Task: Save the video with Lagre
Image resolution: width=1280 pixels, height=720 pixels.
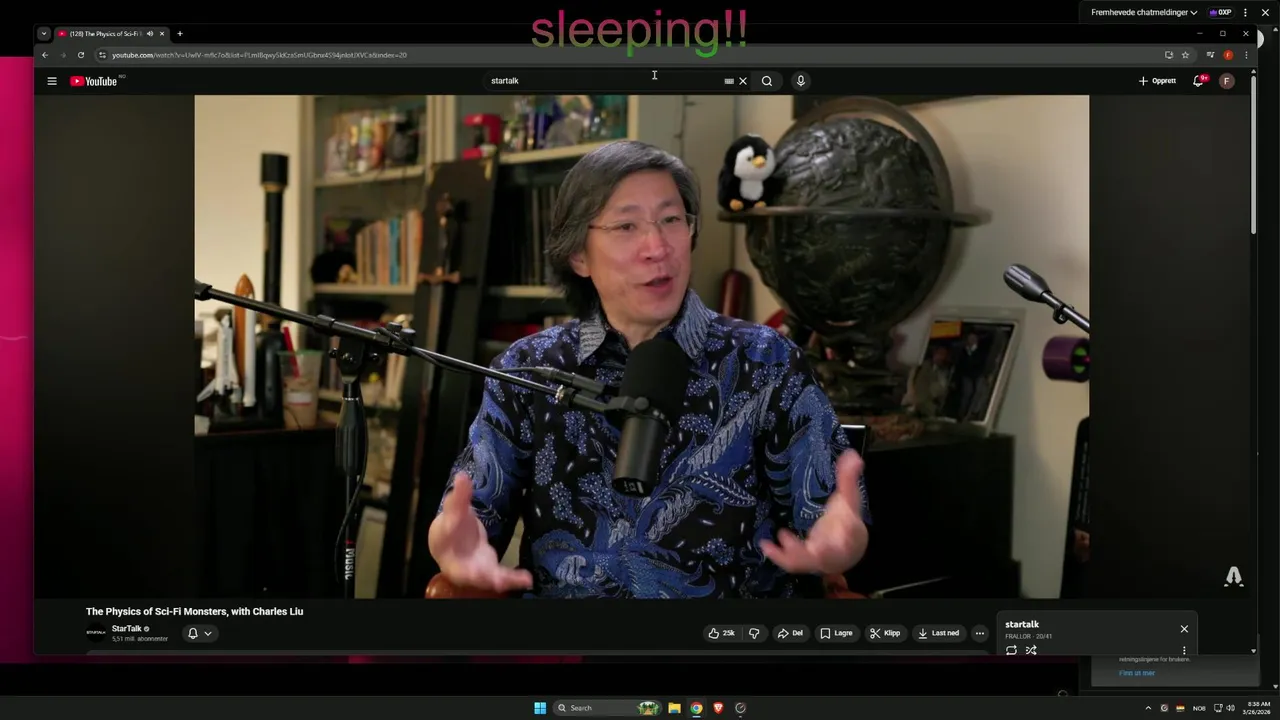Action: point(837,633)
